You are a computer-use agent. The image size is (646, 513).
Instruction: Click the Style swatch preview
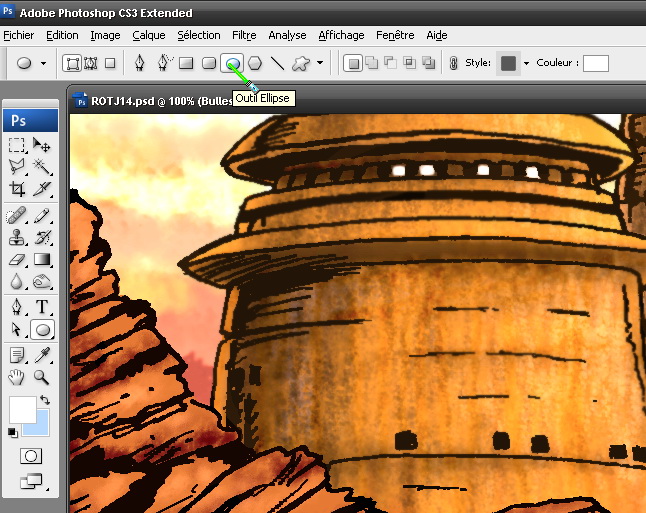click(x=508, y=63)
